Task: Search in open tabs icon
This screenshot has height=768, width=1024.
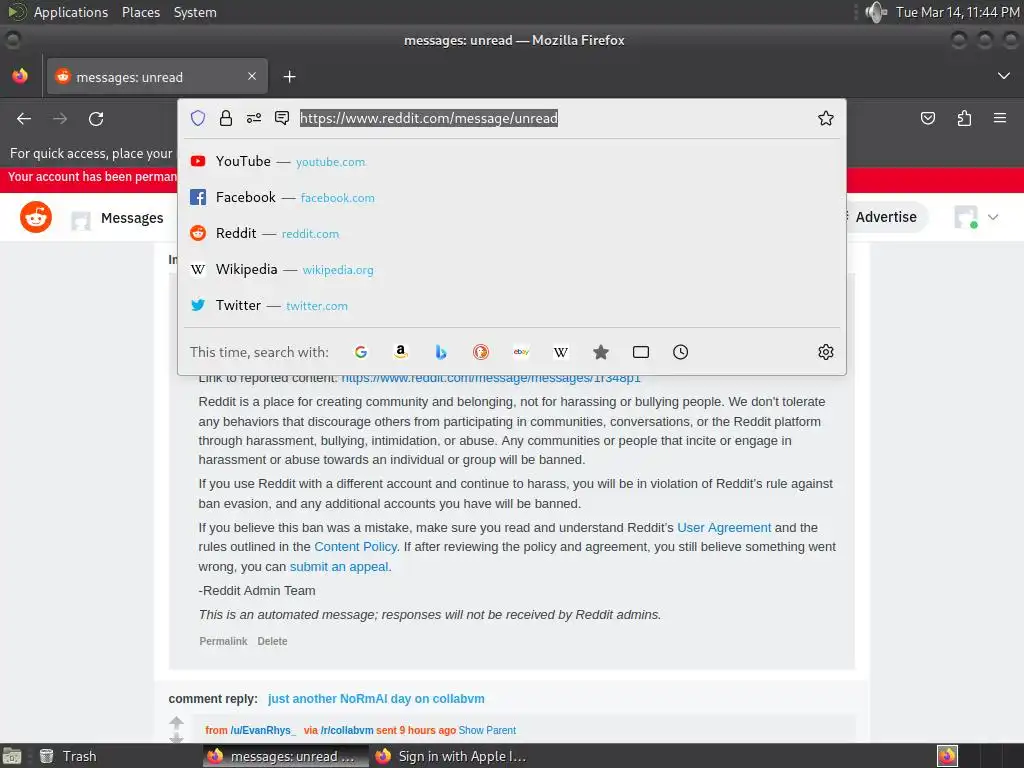Action: click(641, 352)
